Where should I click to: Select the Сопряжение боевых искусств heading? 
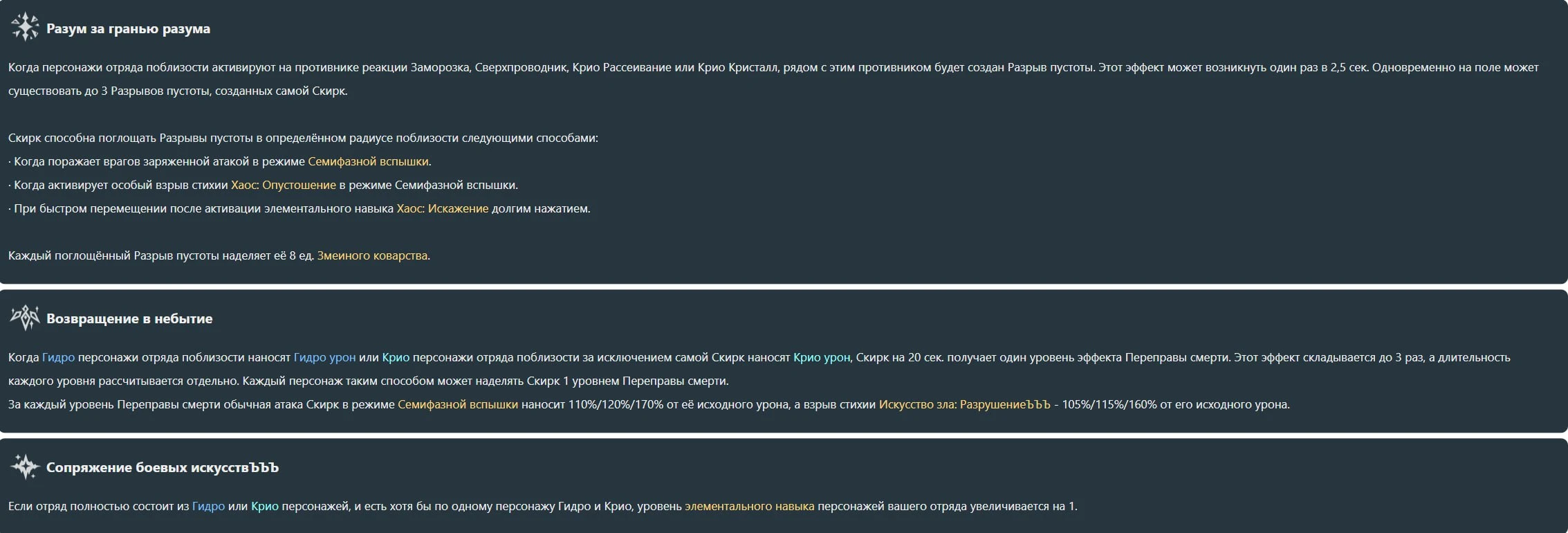click(x=163, y=467)
